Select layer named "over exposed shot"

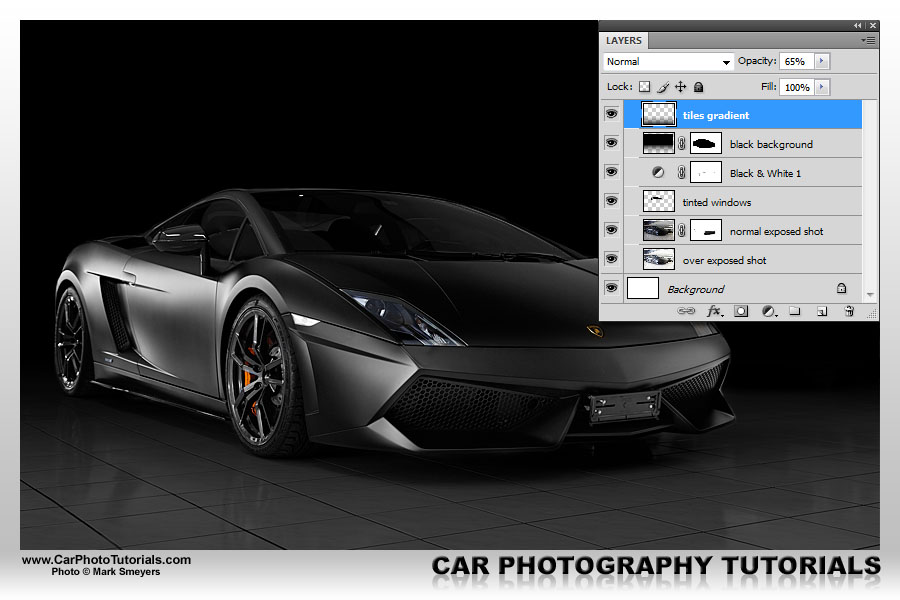(724, 260)
